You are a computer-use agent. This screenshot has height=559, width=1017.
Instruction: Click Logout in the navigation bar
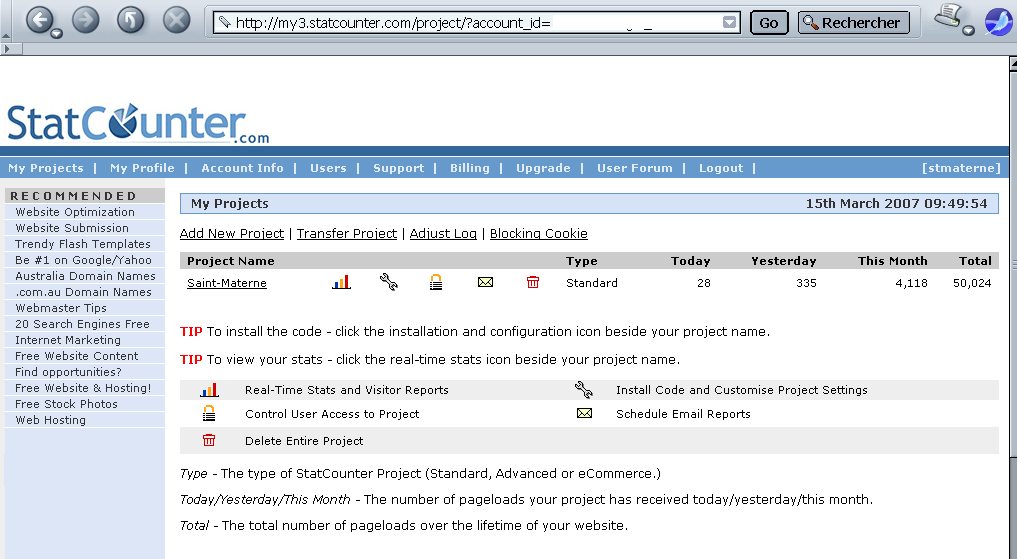click(x=721, y=168)
